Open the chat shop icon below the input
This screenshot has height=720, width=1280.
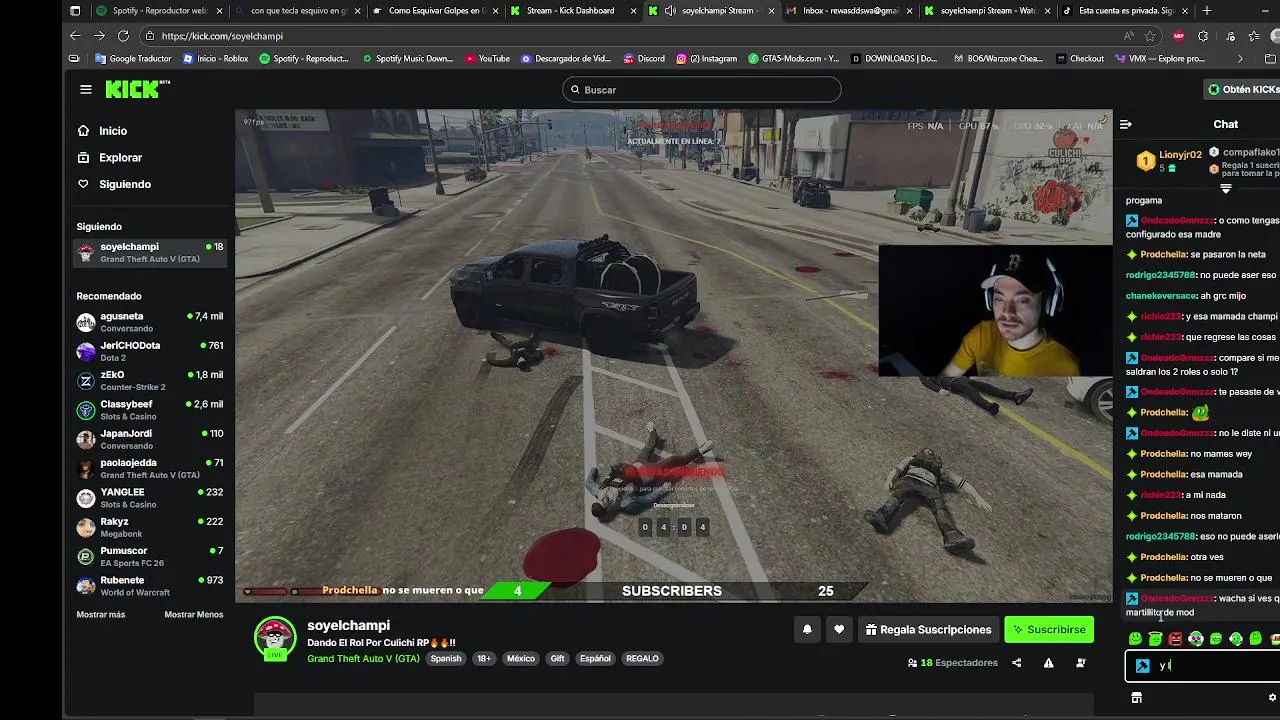pos(1136,698)
